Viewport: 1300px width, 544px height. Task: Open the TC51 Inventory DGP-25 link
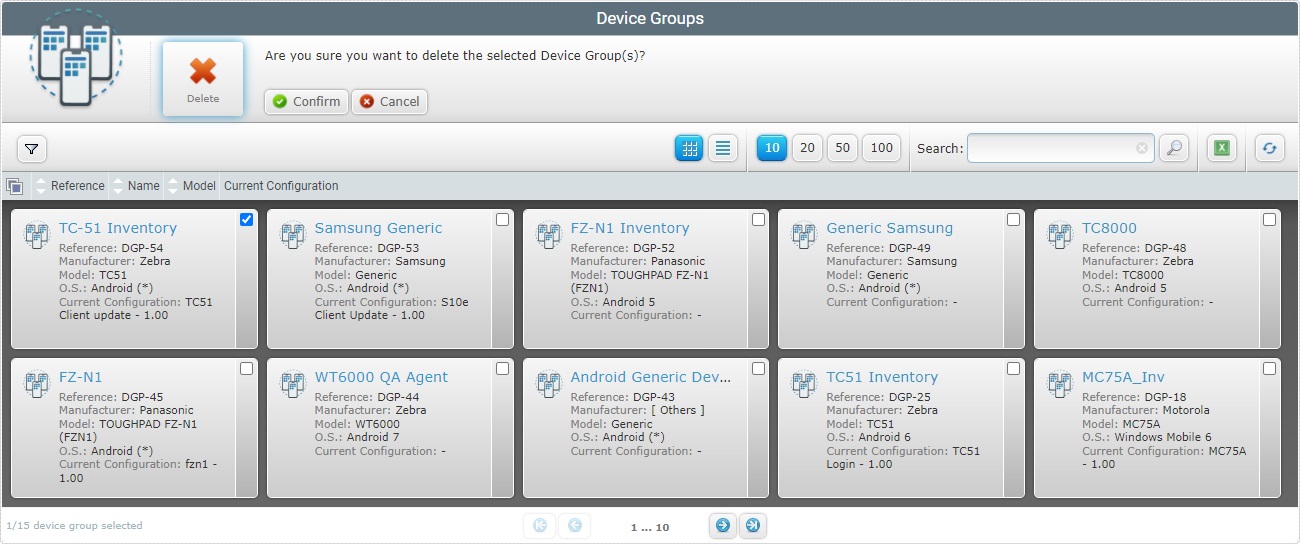tap(882, 377)
